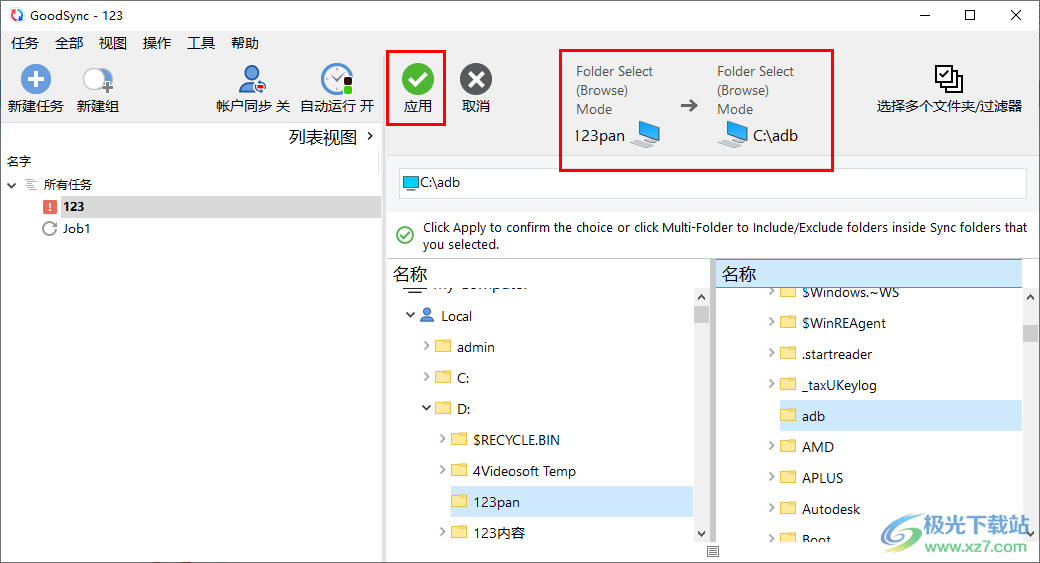Click the New Job (新建任务) plus icon
1040x563 pixels.
(36, 80)
